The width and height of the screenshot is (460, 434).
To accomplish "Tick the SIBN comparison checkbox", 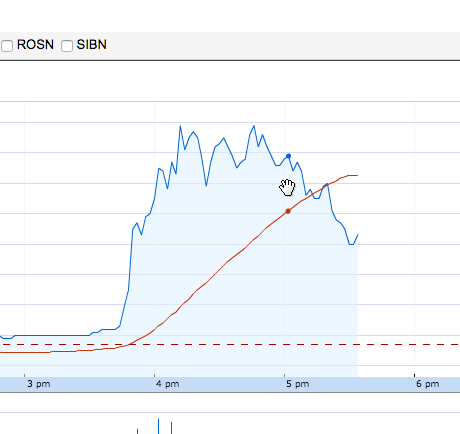I will point(67,45).
